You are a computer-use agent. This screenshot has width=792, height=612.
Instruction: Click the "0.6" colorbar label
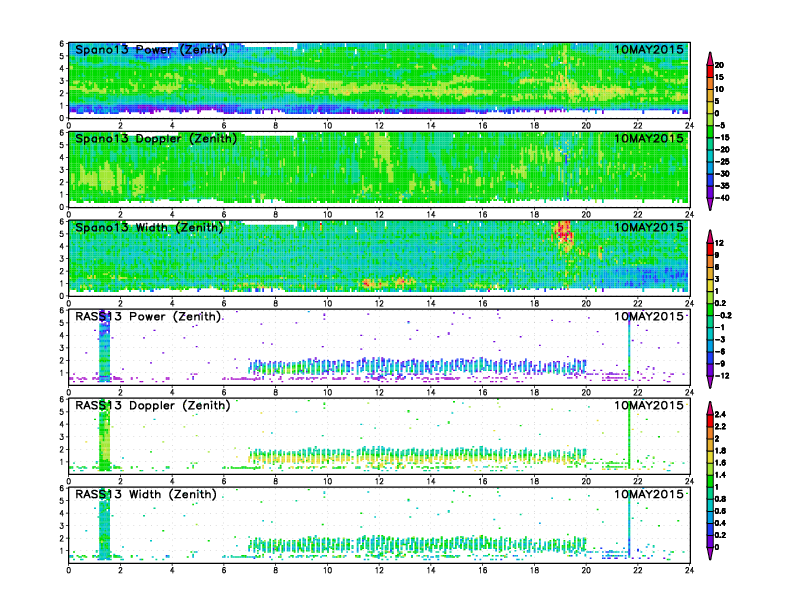pyautogui.click(x=720, y=511)
